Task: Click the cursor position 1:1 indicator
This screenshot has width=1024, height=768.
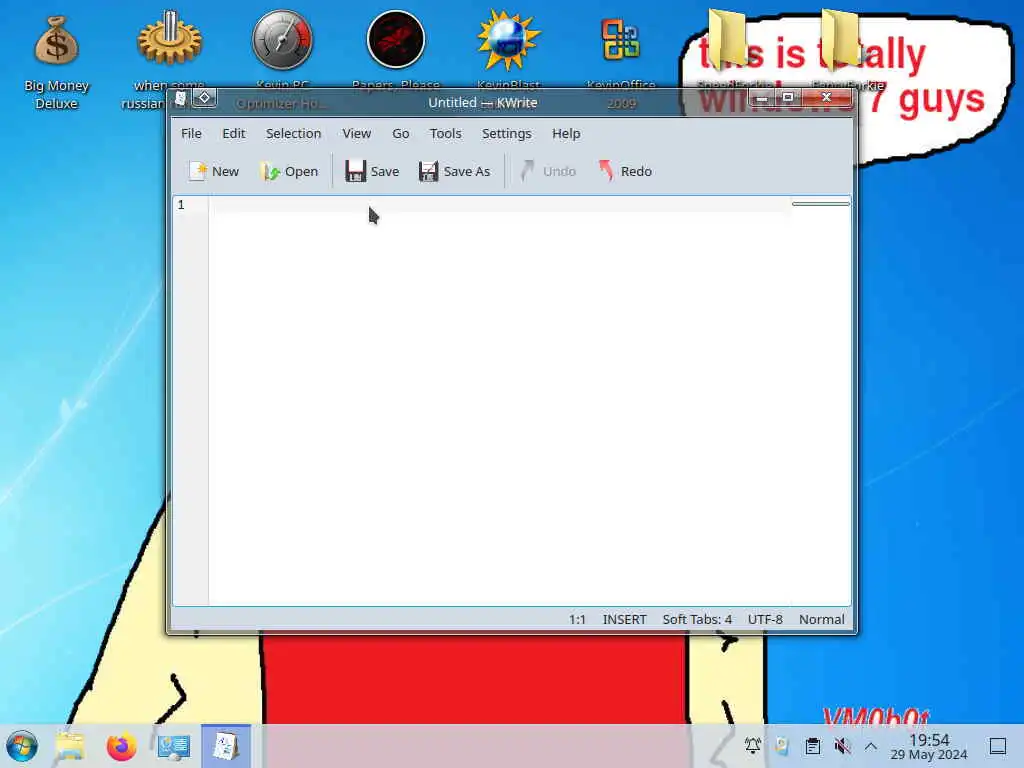Action: 577,619
